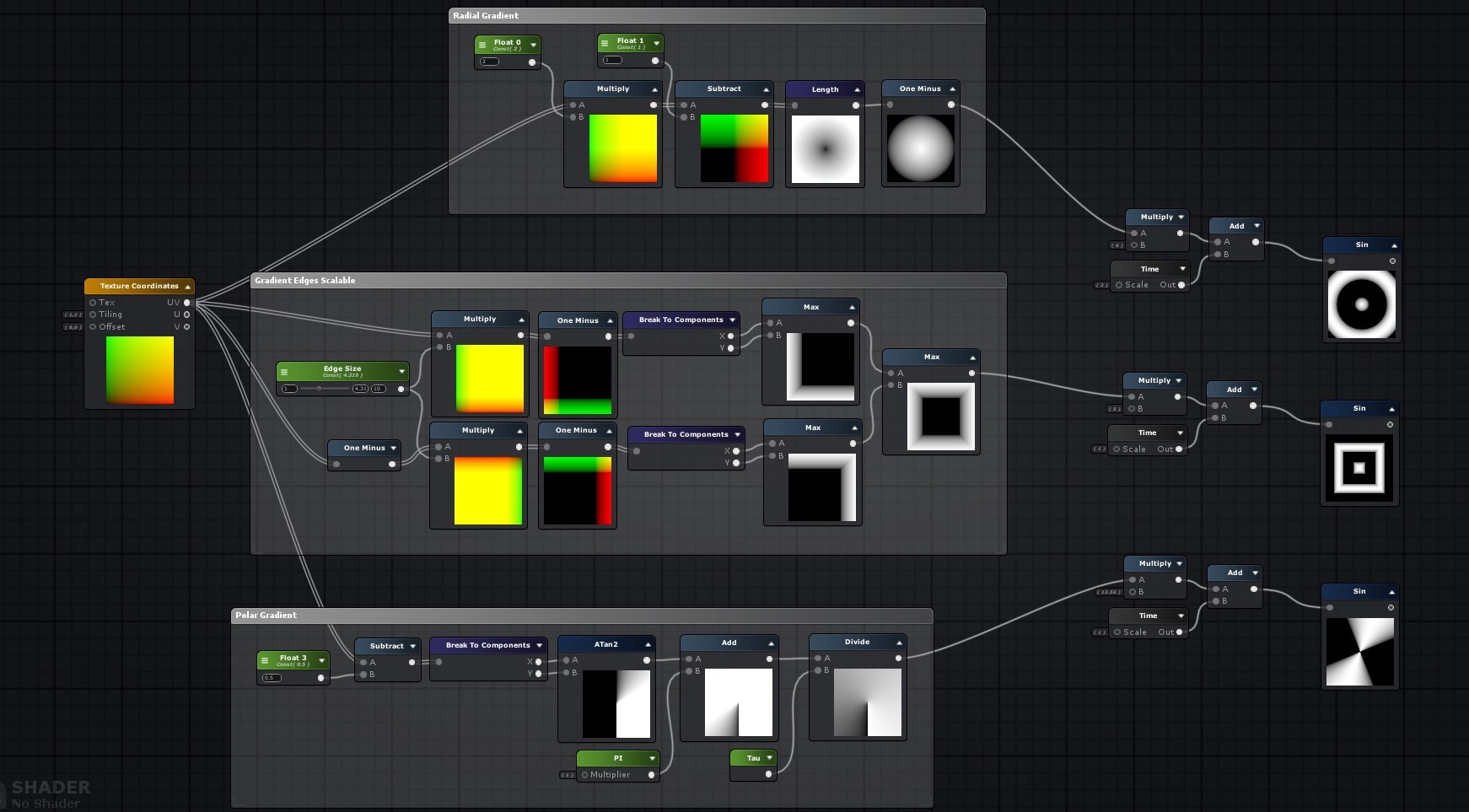Click the Float 3 value input field
This screenshot has height=812, width=1469.
click(271, 678)
